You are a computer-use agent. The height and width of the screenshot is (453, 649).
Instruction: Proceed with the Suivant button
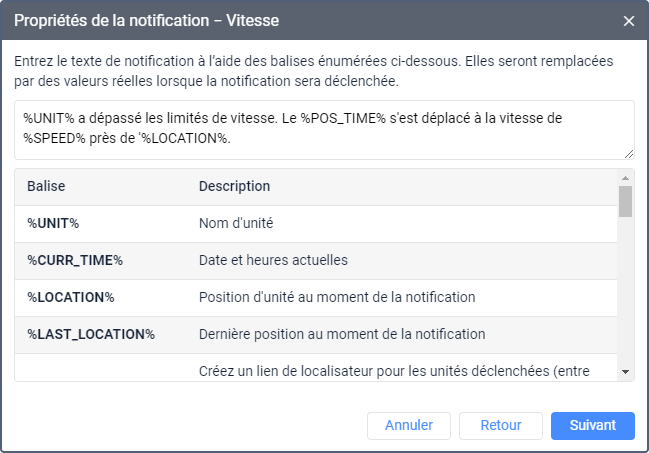[x=592, y=425]
